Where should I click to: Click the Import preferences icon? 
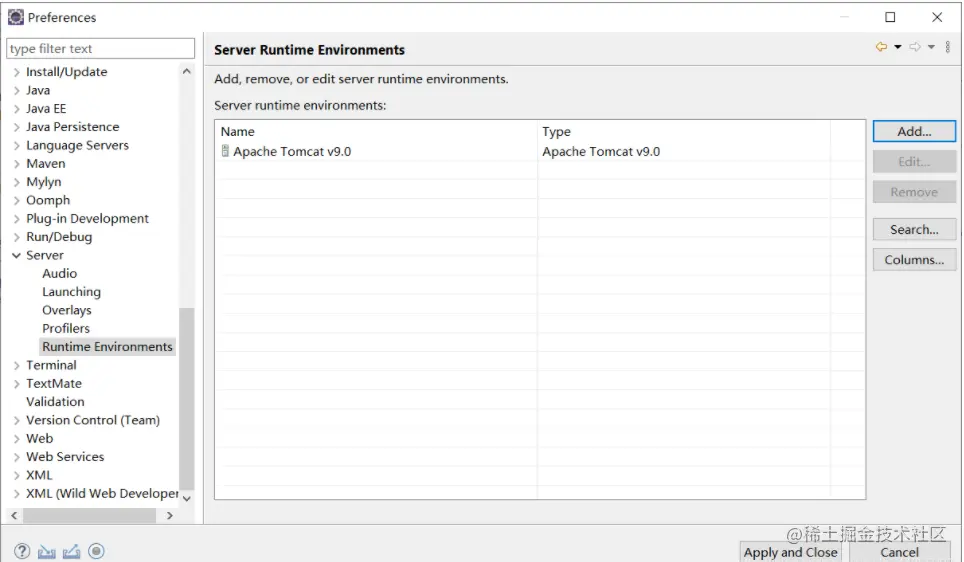pyautogui.click(x=46, y=551)
